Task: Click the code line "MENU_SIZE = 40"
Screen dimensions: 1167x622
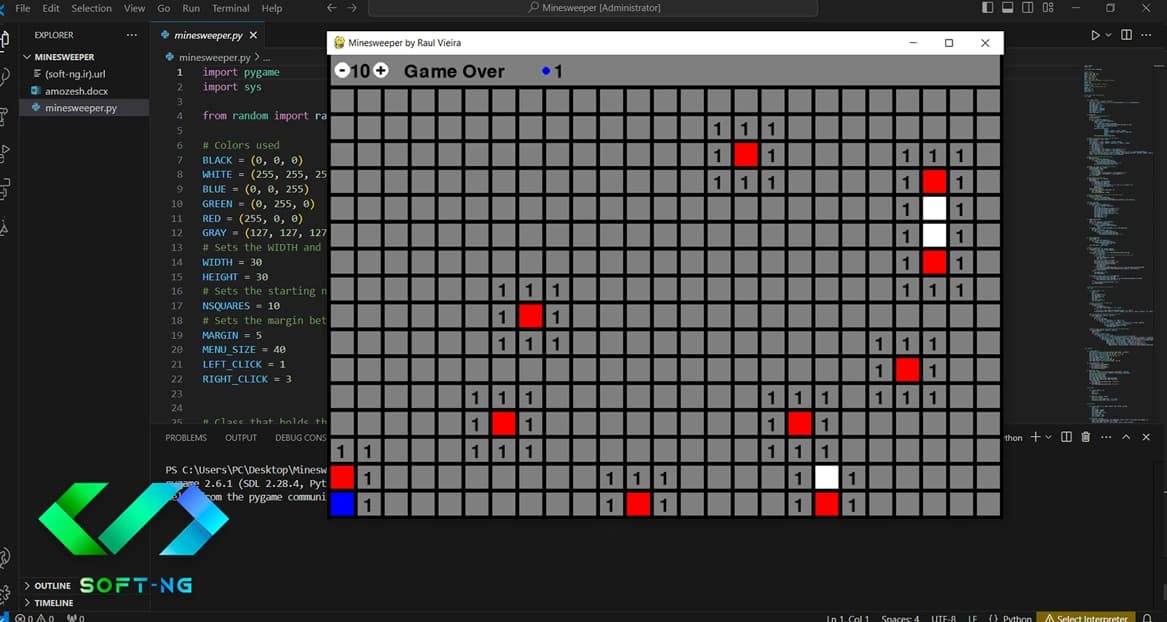Action: click(x=243, y=350)
